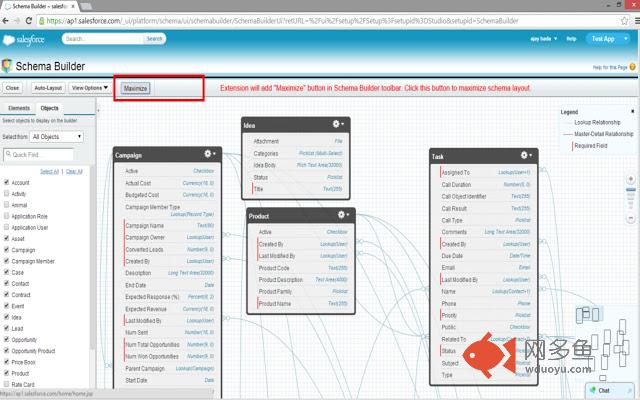Switch to the Elements tab
Viewport: 640px width, 400px height.
(19, 108)
